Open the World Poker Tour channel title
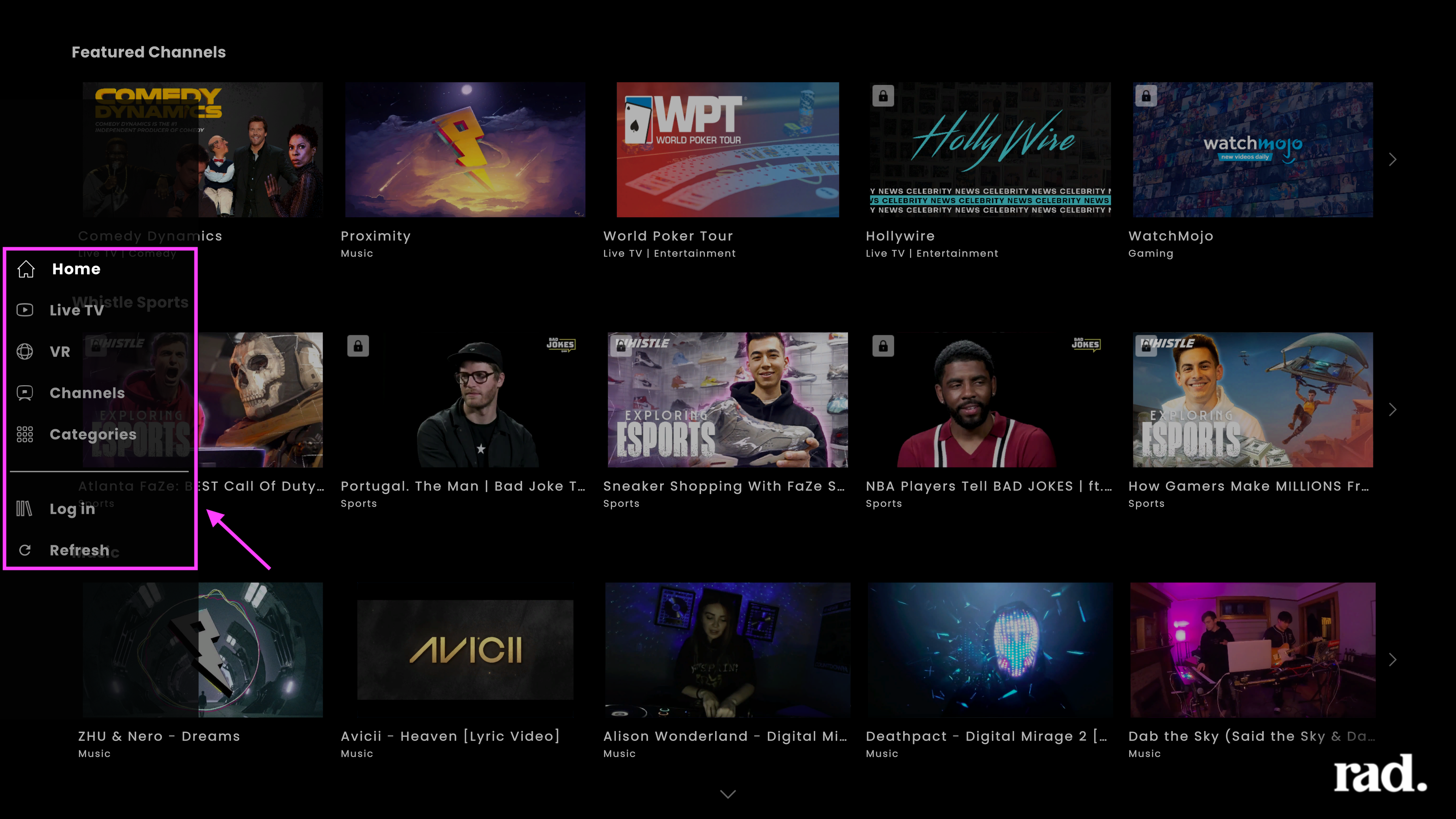This screenshot has height=819, width=1456. (x=668, y=236)
